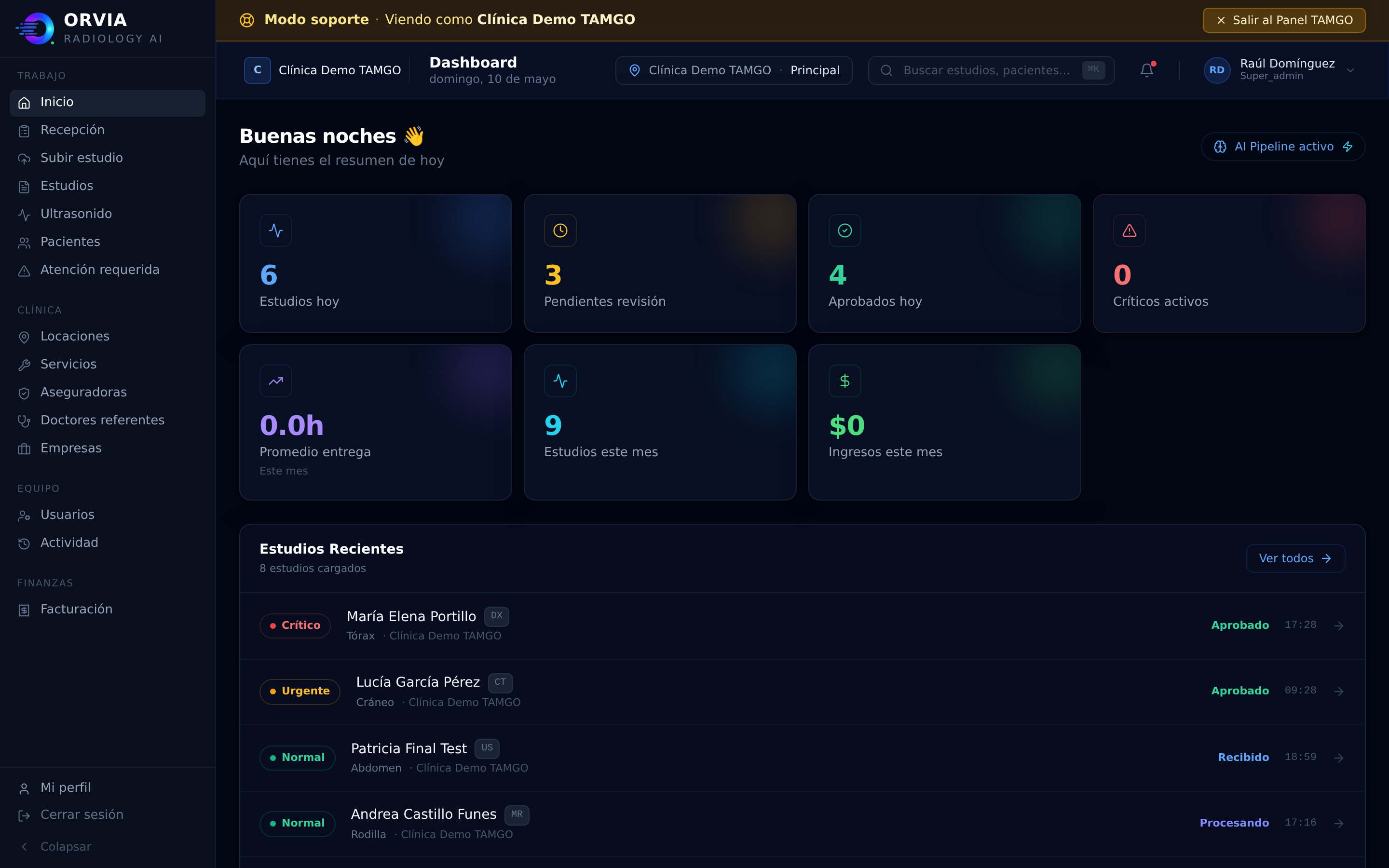Screen dimensions: 1389x868
Task: Click the Urgente priority tag
Action: click(300, 691)
